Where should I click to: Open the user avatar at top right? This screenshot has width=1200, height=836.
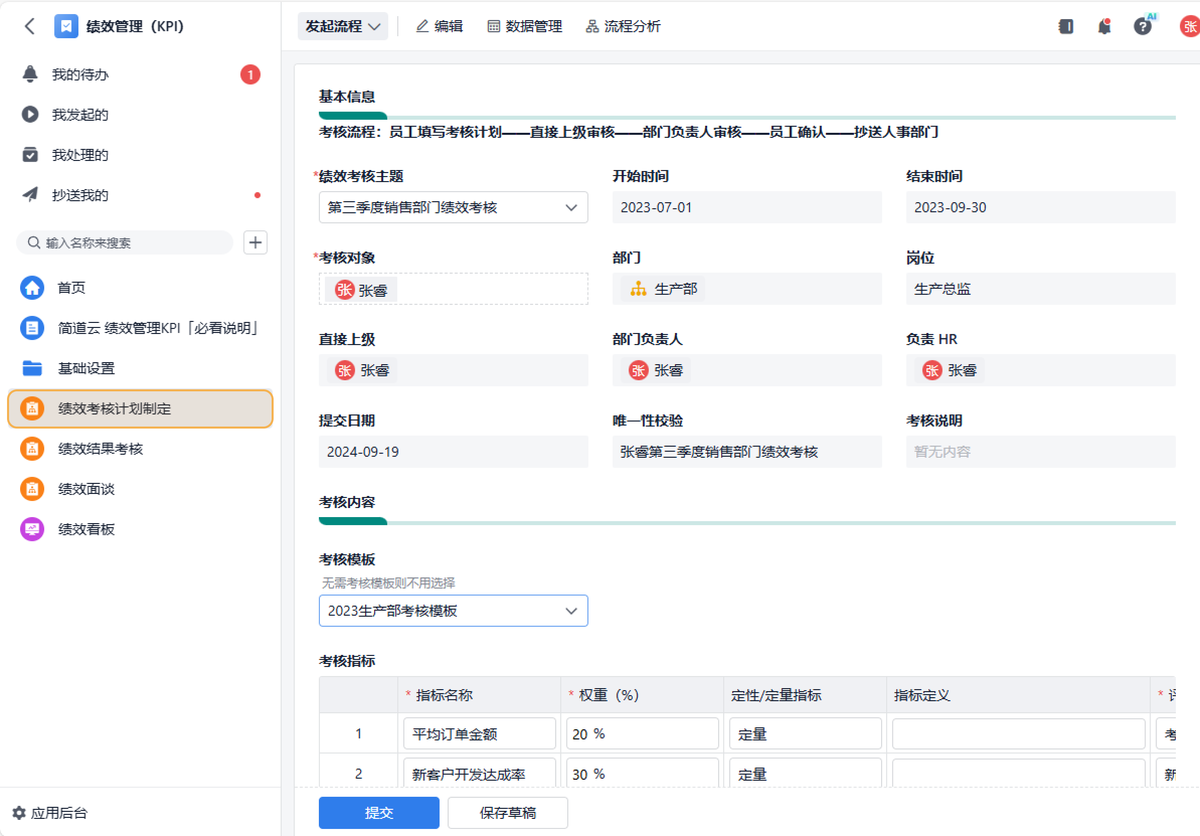click(1188, 27)
